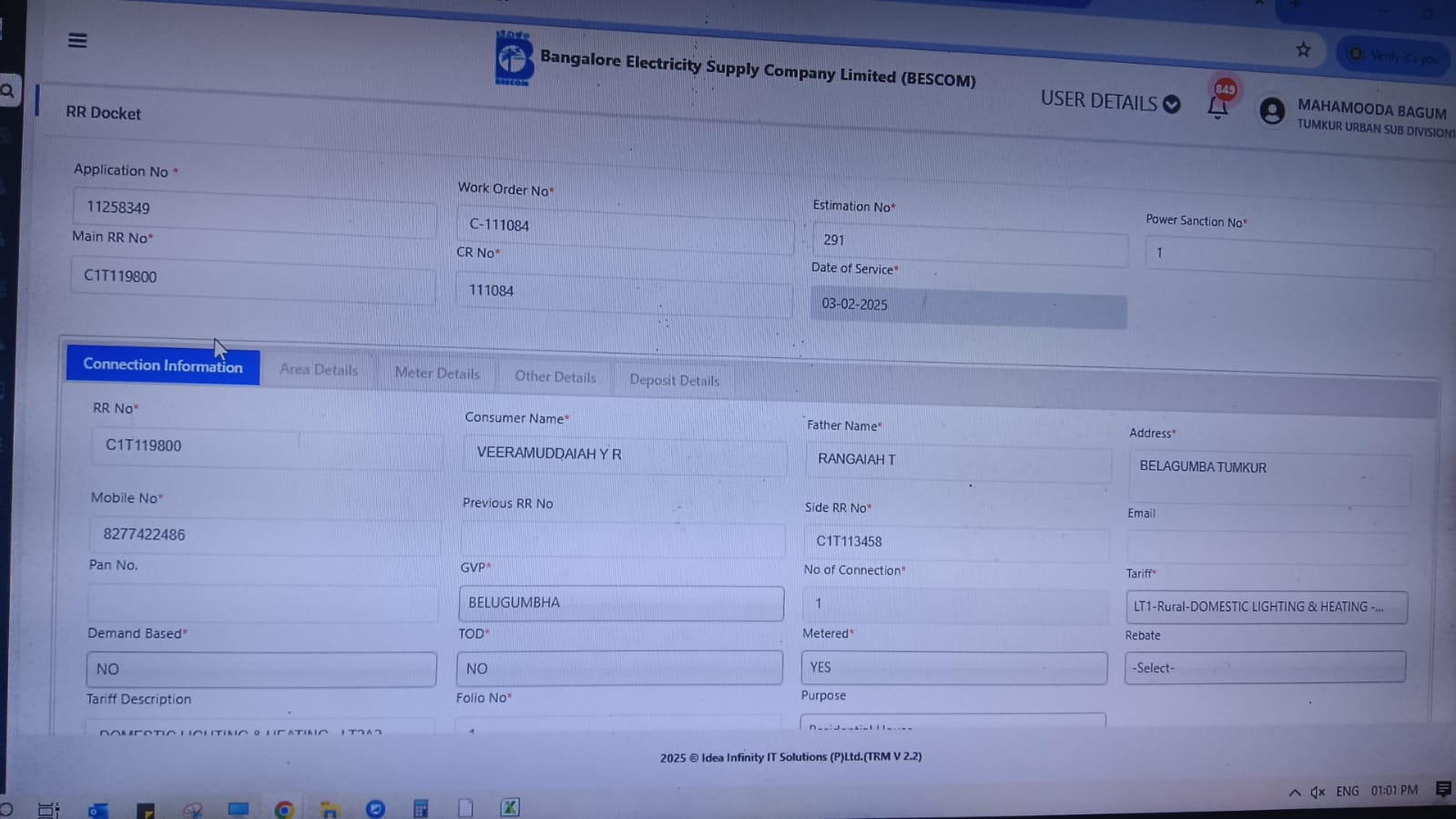Open the Action Center notification icon
Image resolution: width=1456 pixels, height=819 pixels.
tap(1443, 789)
